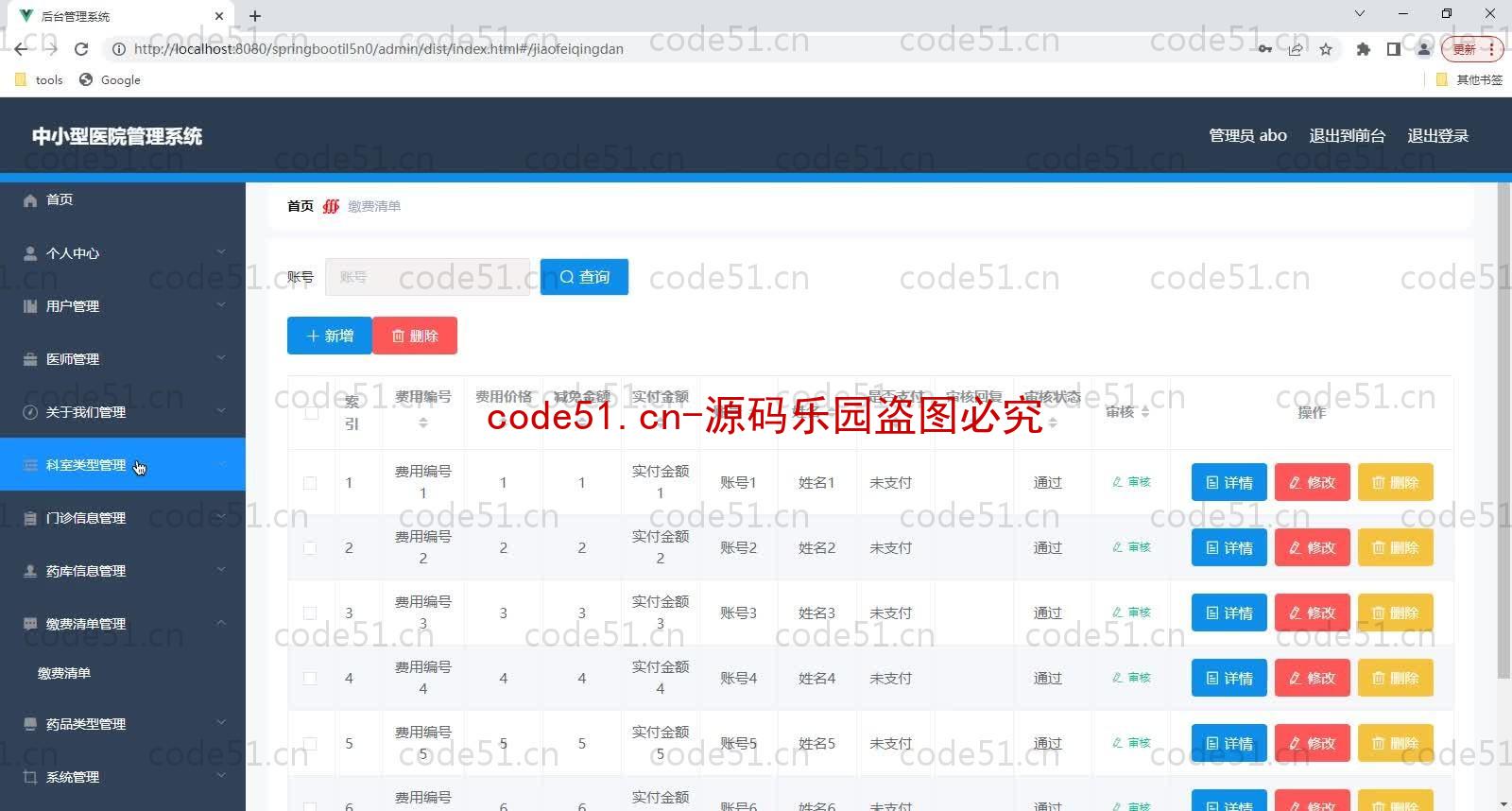Click the briefcase icon beside 医师管理

(30, 359)
